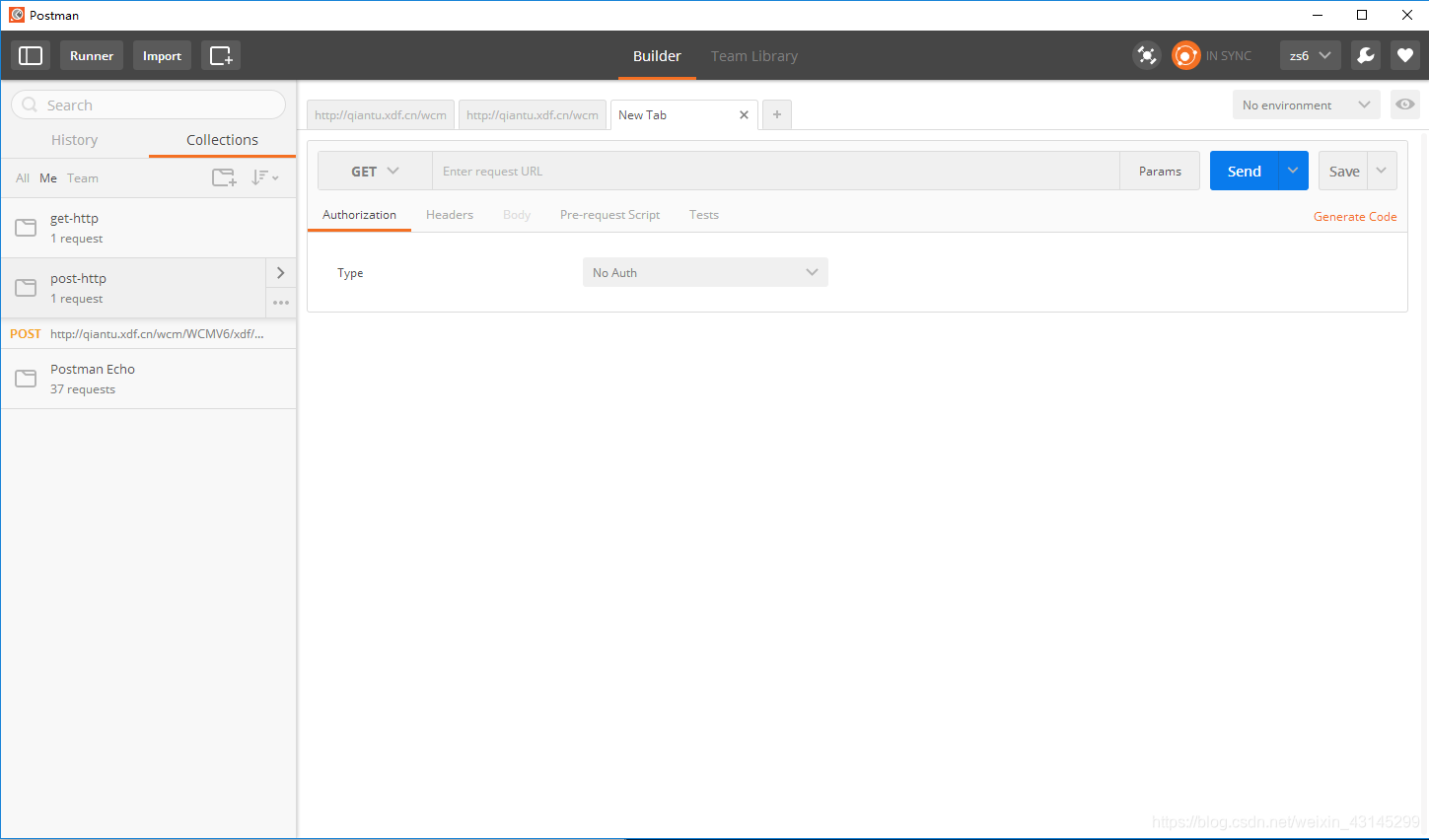1429x840 pixels.
Task: Switch to first qiantu.xdf.cn request tab
Action: pyautogui.click(x=381, y=115)
